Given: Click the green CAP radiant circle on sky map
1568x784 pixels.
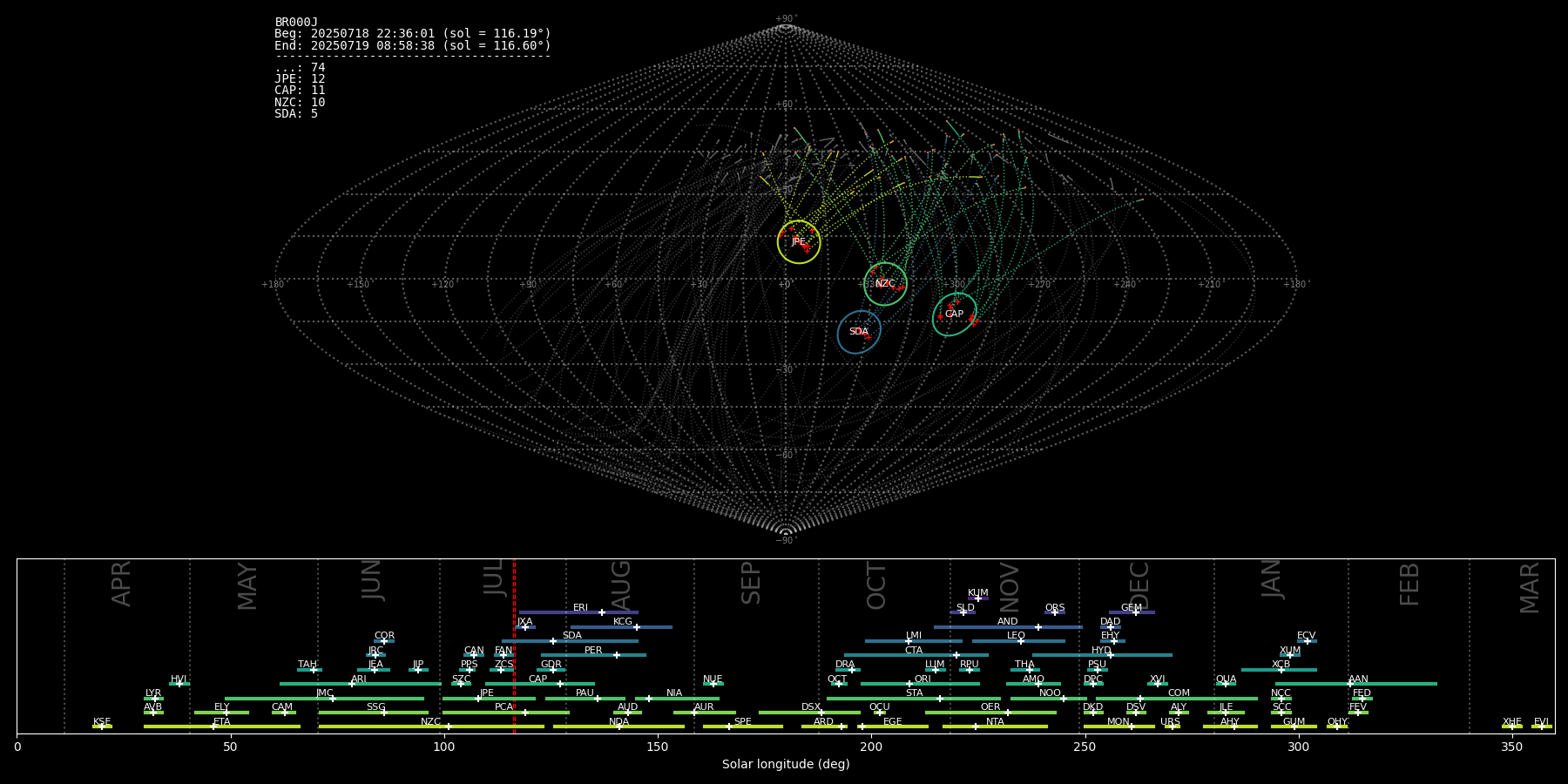Looking at the screenshot, I should (955, 314).
